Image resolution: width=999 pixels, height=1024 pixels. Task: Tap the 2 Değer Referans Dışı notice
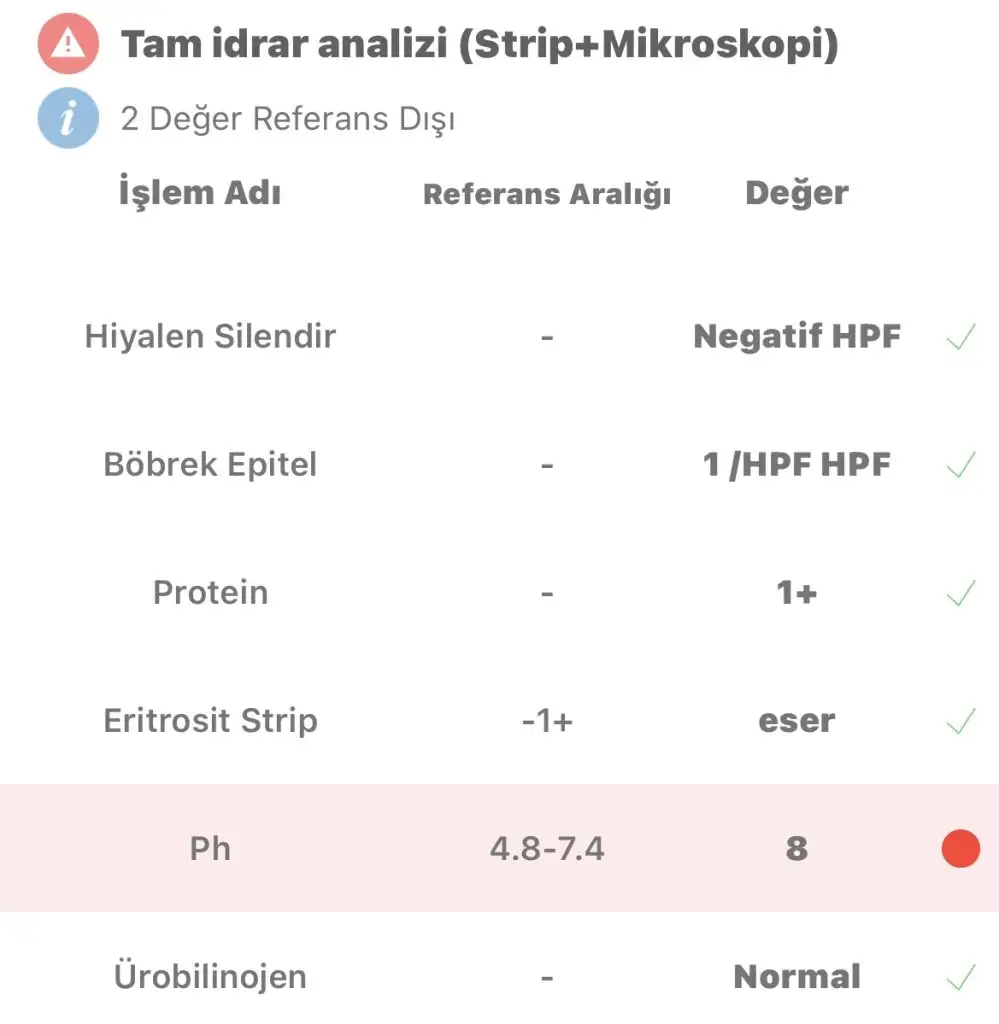(288, 119)
